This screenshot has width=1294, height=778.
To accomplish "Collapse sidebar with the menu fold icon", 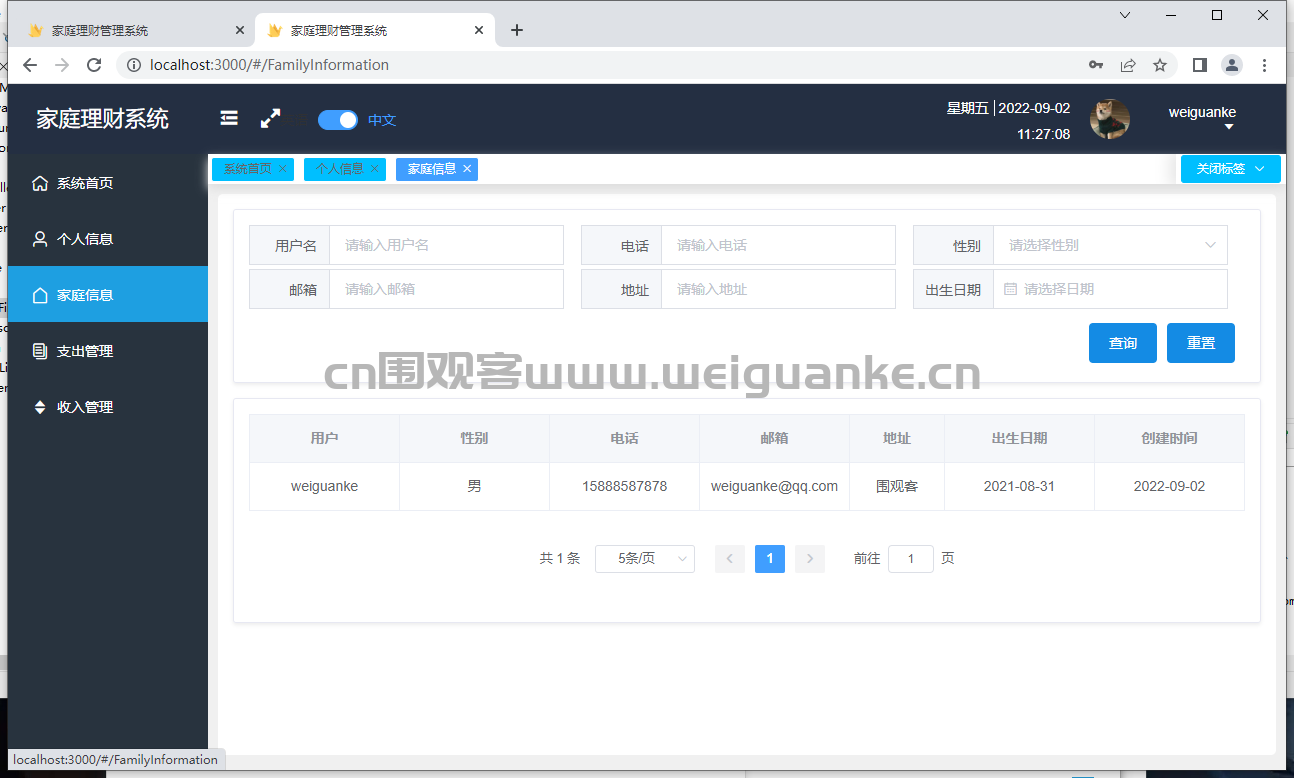I will click(x=229, y=119).
